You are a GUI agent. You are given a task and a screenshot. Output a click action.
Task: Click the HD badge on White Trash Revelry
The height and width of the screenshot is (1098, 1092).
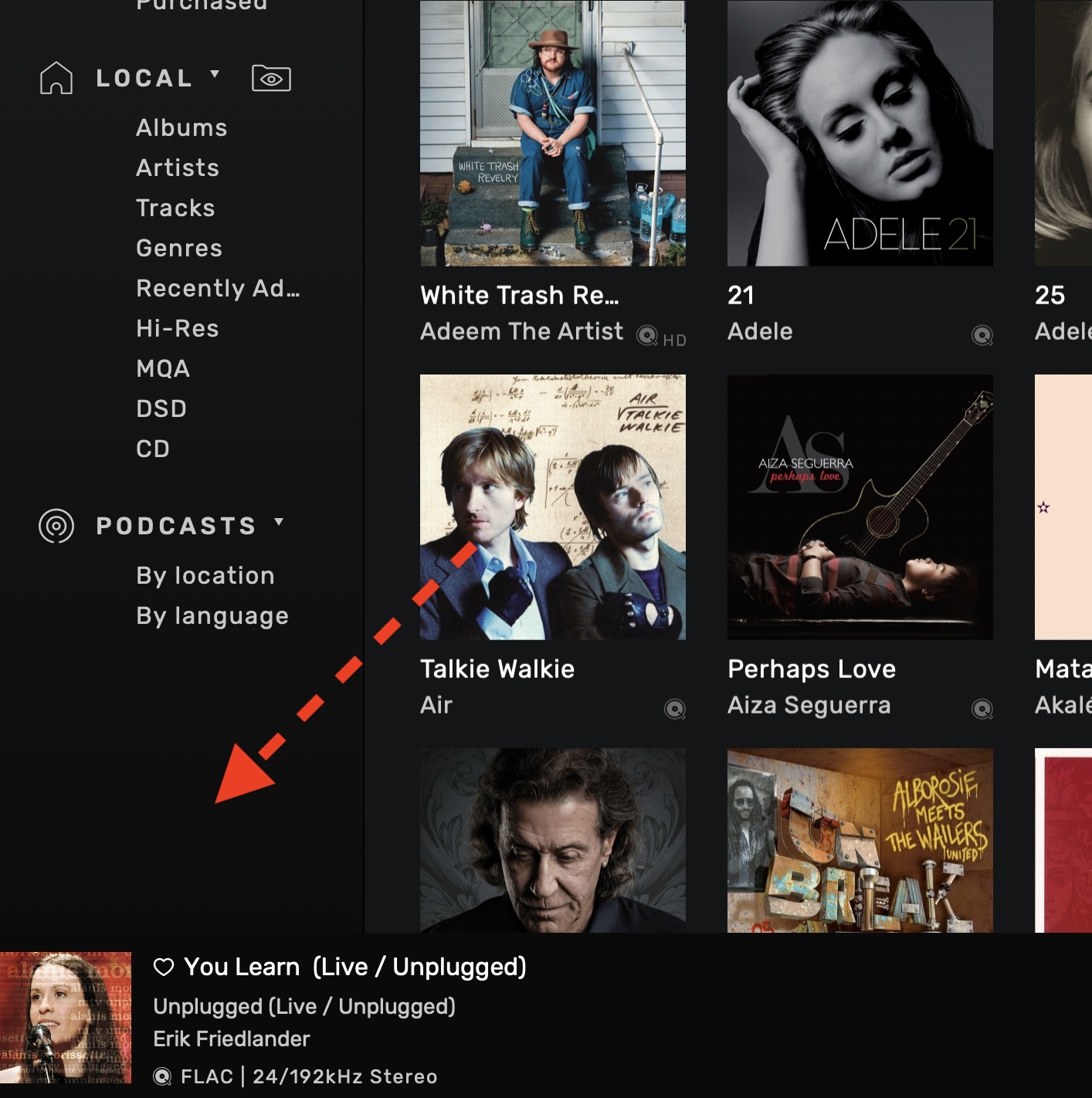pos(674,341)
